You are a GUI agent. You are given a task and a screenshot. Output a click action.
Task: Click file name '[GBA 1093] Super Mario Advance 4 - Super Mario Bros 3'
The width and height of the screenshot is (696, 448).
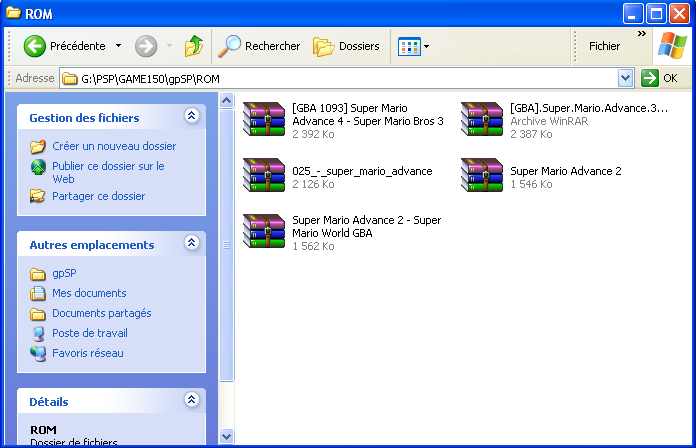click(x=368, y=115)
